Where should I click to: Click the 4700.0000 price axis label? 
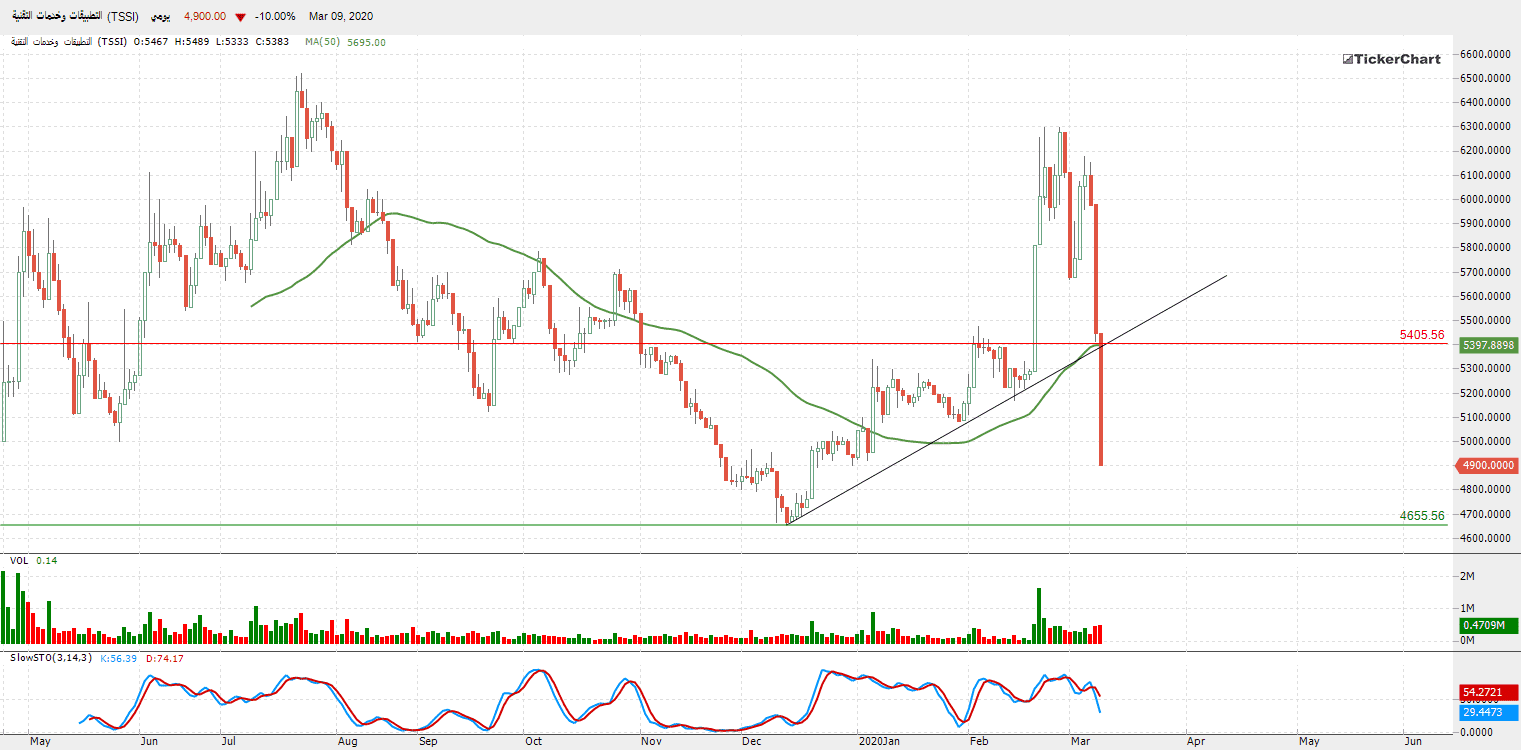[1486, 514]
